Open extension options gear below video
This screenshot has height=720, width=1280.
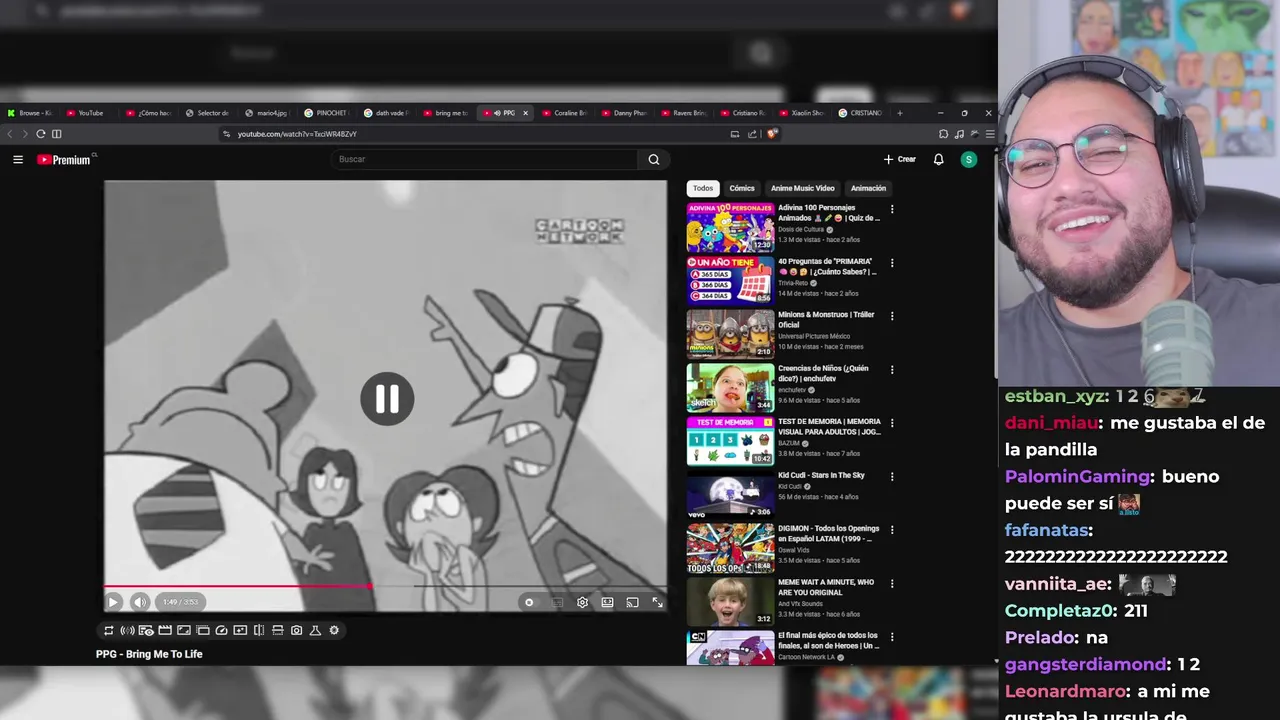point(334,630)
